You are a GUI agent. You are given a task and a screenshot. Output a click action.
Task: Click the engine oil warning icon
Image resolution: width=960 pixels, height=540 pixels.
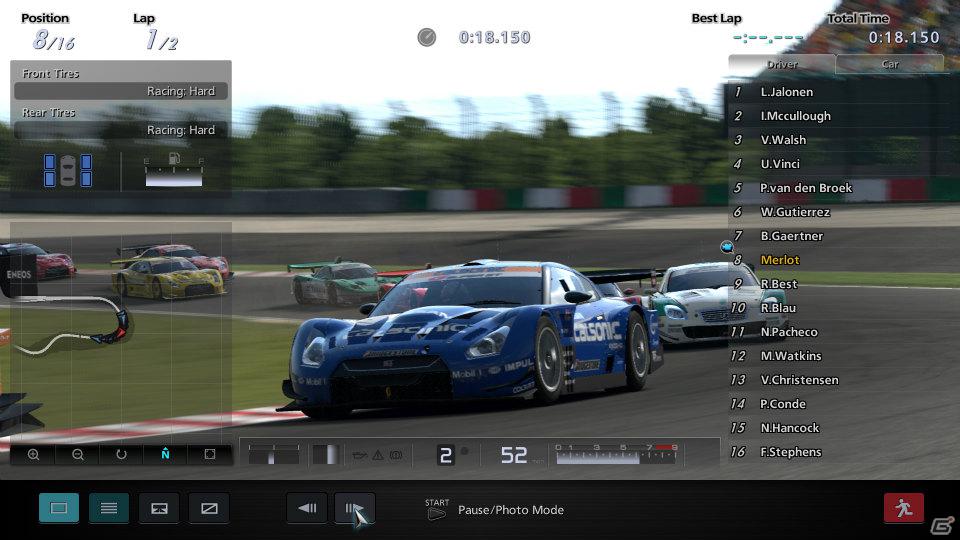359,455
